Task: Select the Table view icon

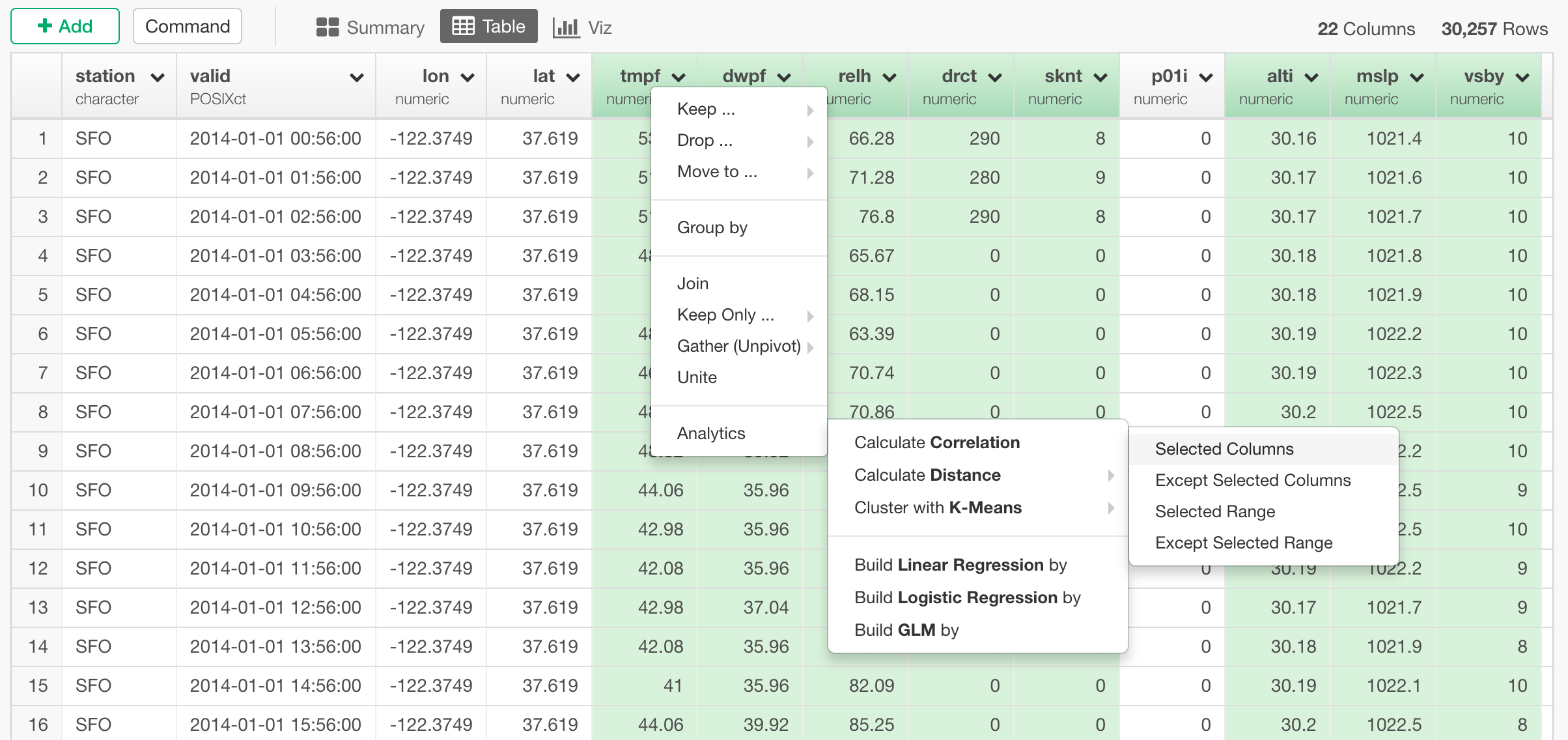Action: 464,26
